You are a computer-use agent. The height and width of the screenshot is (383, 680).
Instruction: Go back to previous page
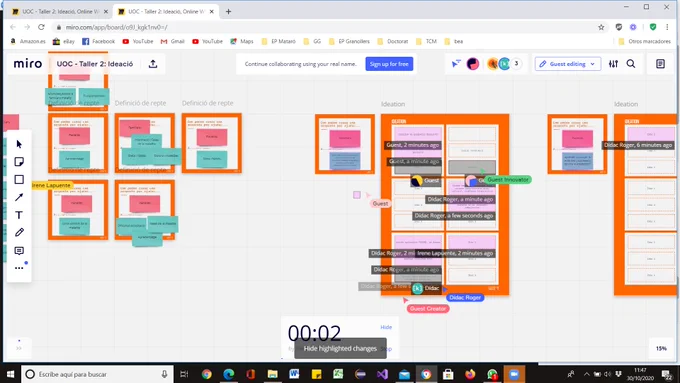(x=13, y=27)
